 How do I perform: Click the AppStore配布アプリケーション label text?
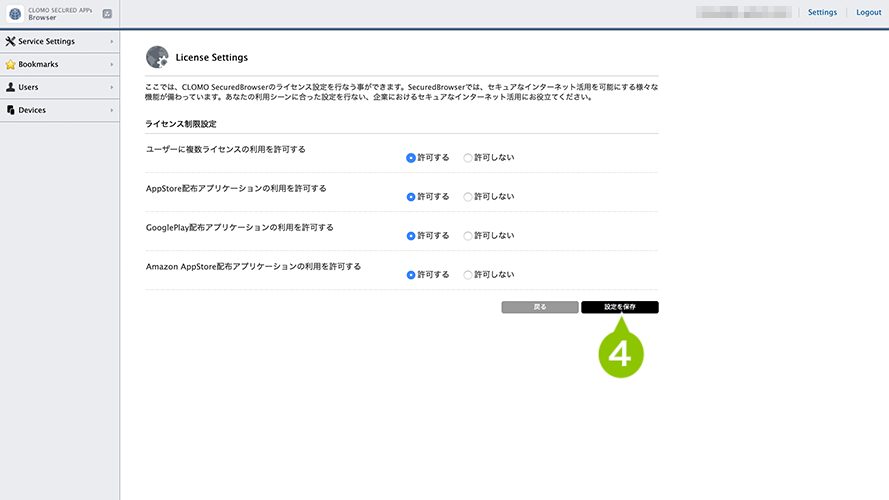click(x=236, y=188)
